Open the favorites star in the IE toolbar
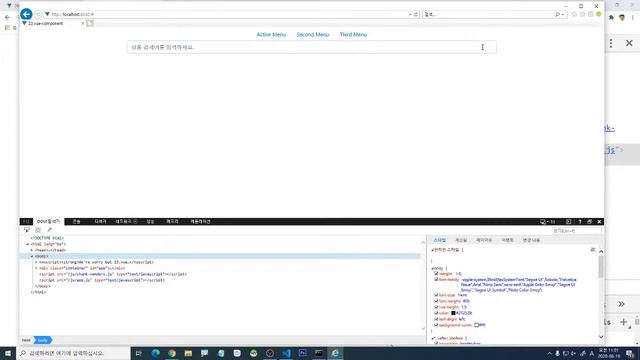The image size is (640, 360). pyautogui.click(x=582, y=14)
